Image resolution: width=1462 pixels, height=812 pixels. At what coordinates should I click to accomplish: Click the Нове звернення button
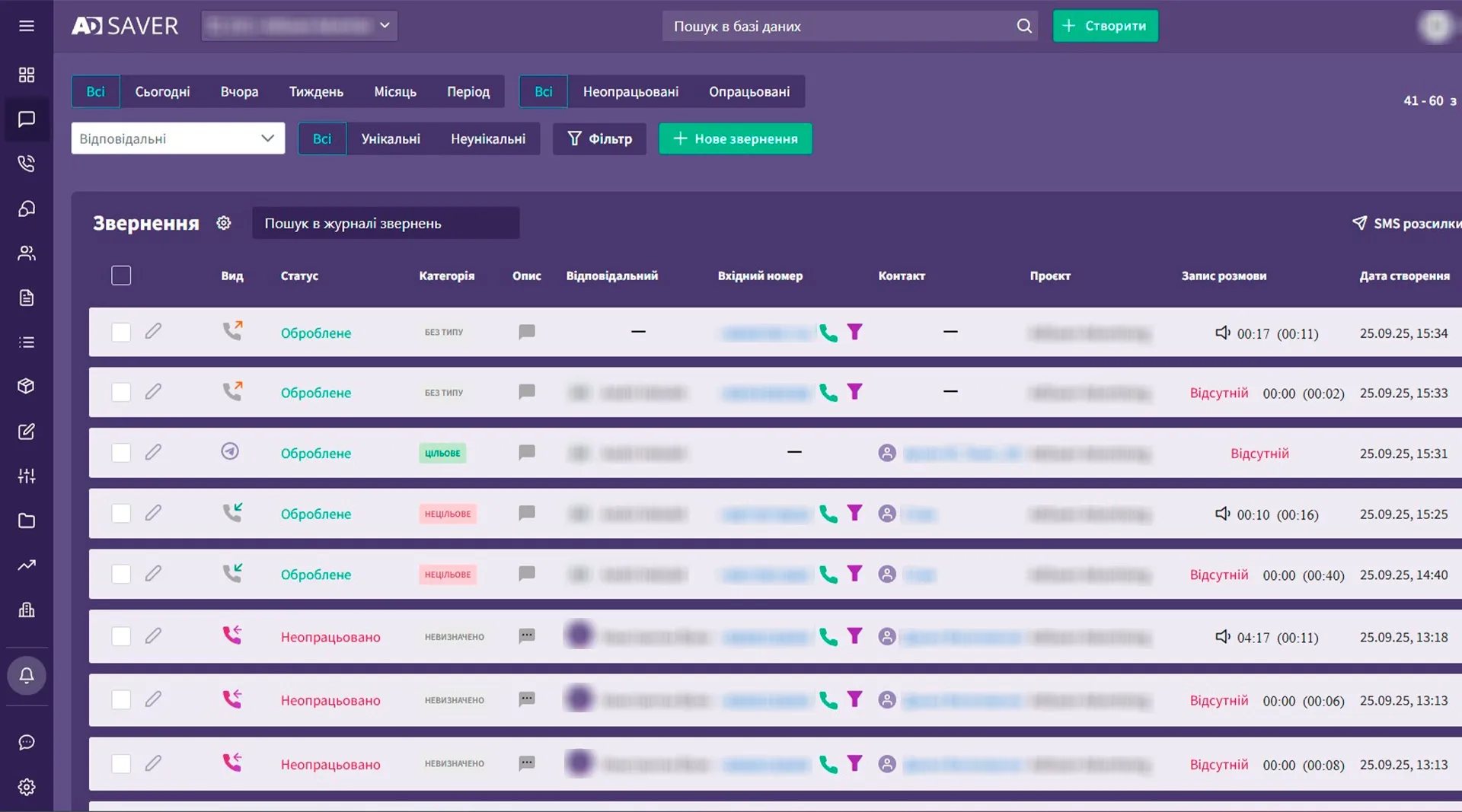coord(736,139)
